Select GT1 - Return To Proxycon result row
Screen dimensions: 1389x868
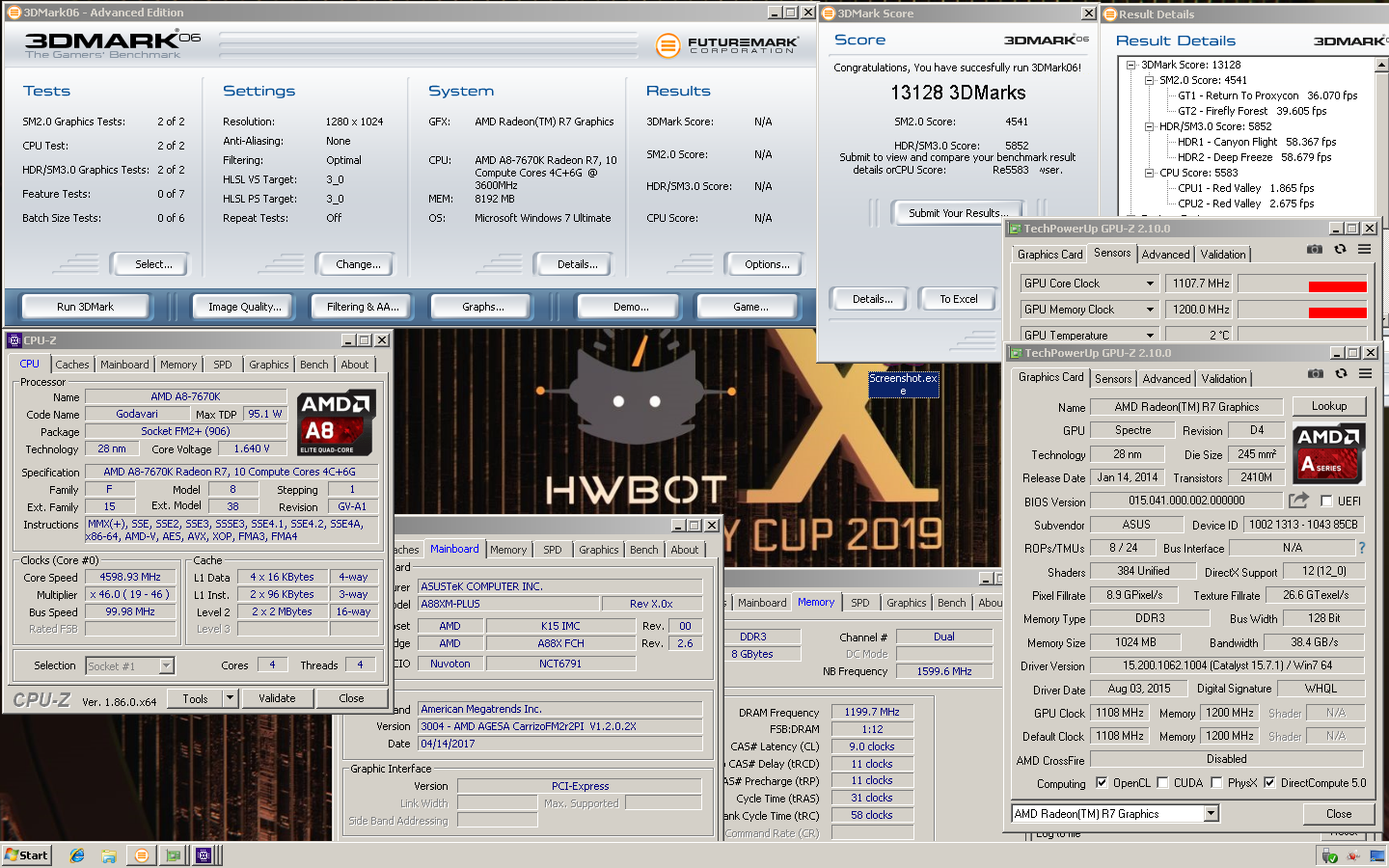tap(1267, 95)
